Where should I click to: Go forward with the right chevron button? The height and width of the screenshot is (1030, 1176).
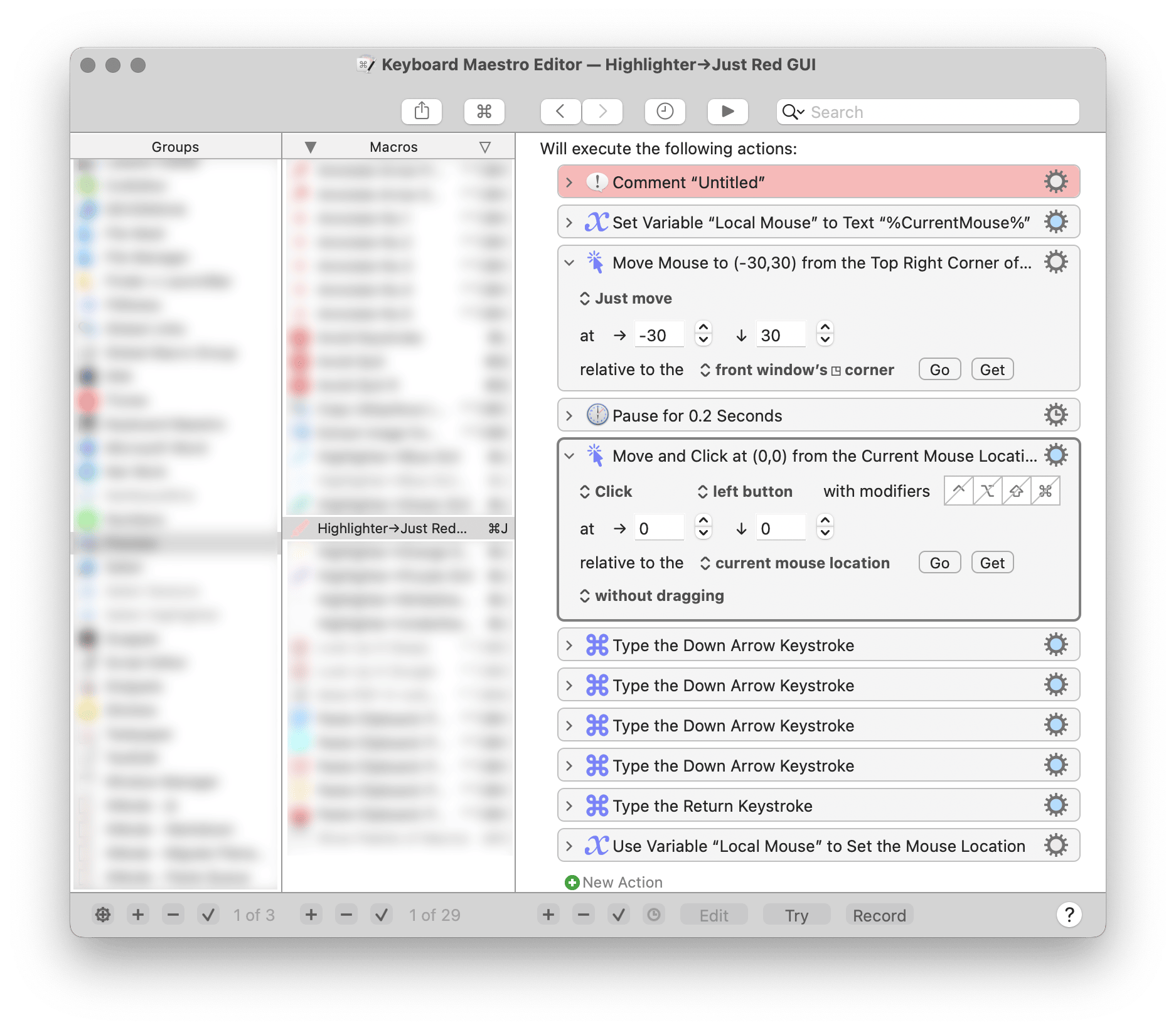pos(602,112)
